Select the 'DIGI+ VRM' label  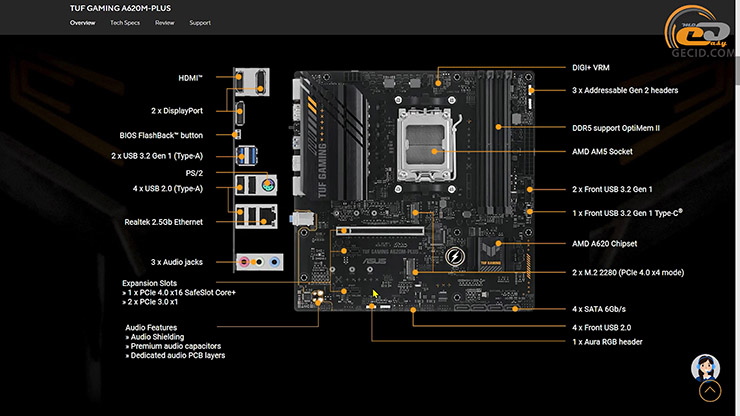click(590, 68)
